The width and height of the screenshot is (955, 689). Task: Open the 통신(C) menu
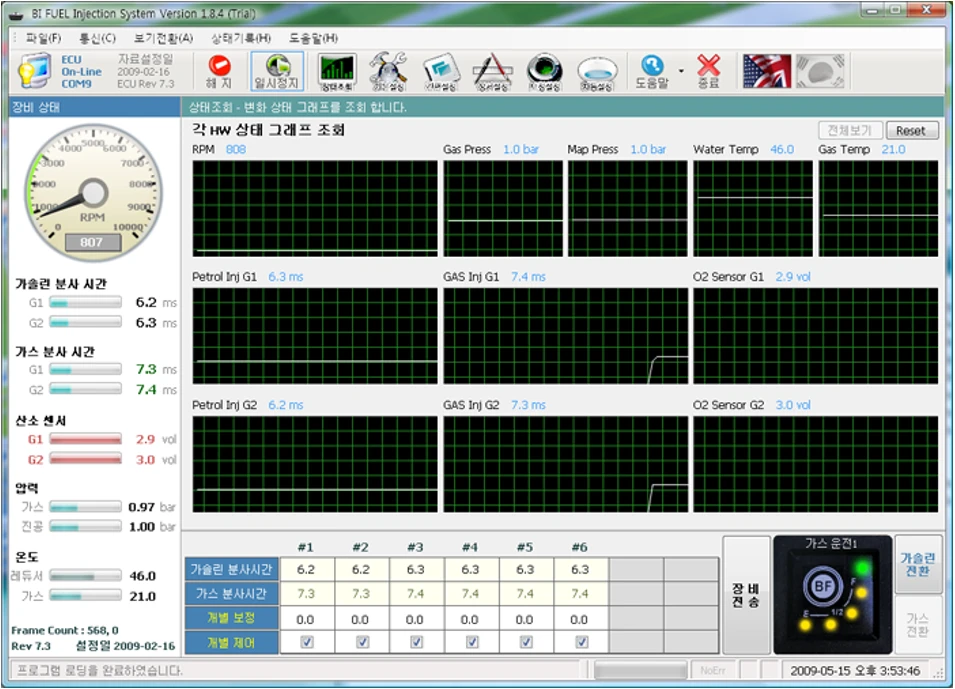coord(97,38)
